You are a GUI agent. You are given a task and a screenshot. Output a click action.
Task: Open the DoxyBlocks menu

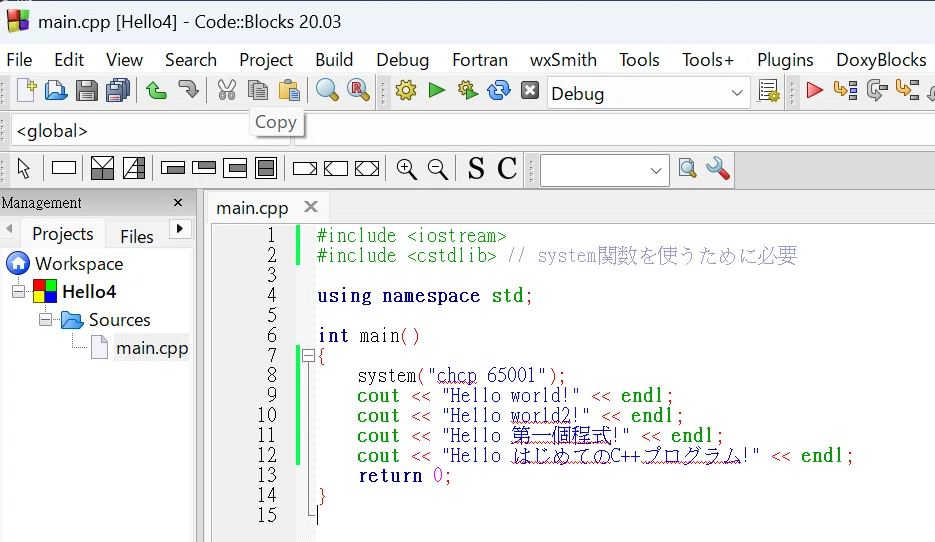(881, 60)
